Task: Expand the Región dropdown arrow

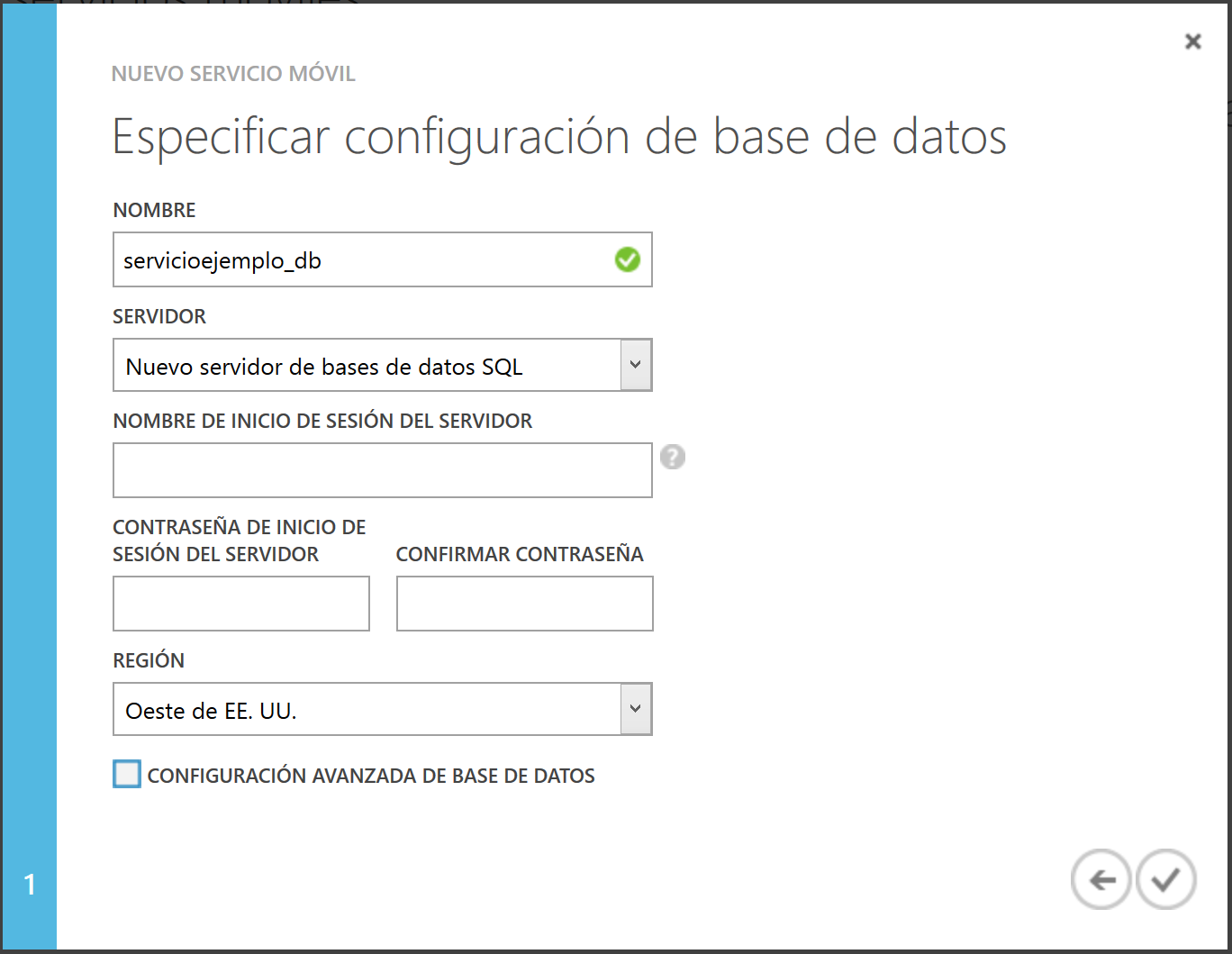Action: [x=636, y=709]
